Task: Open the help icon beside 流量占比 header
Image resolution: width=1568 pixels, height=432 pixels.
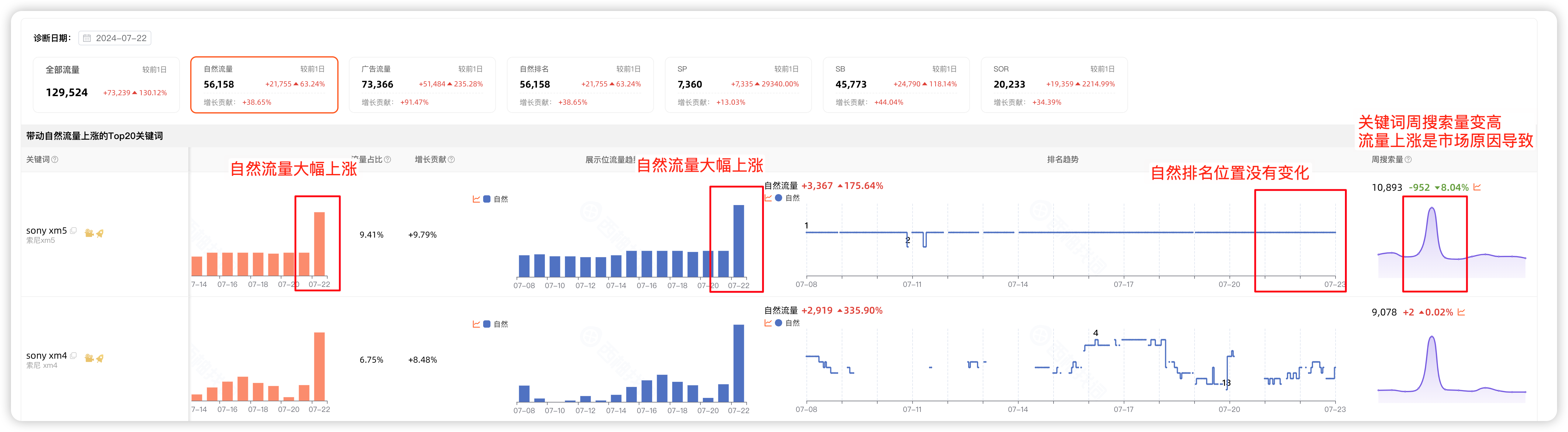Action: (x=388, y=160)
